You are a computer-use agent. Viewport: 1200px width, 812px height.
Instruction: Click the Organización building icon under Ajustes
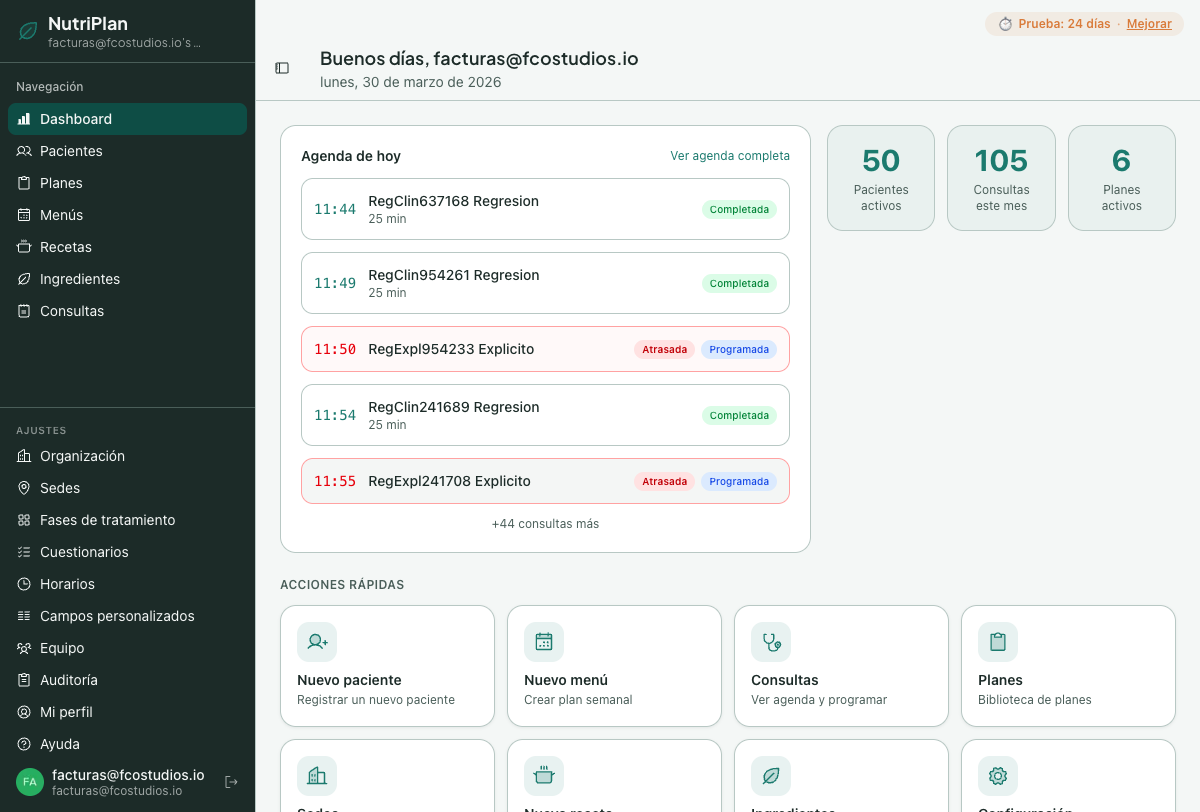(x=22, y=456)
